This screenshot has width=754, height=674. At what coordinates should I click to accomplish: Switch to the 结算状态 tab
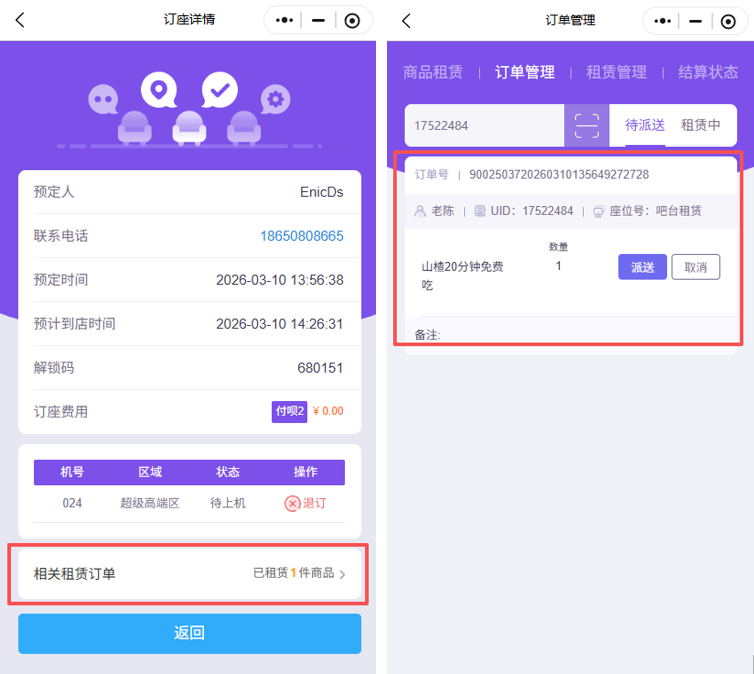tap(708, 72)
